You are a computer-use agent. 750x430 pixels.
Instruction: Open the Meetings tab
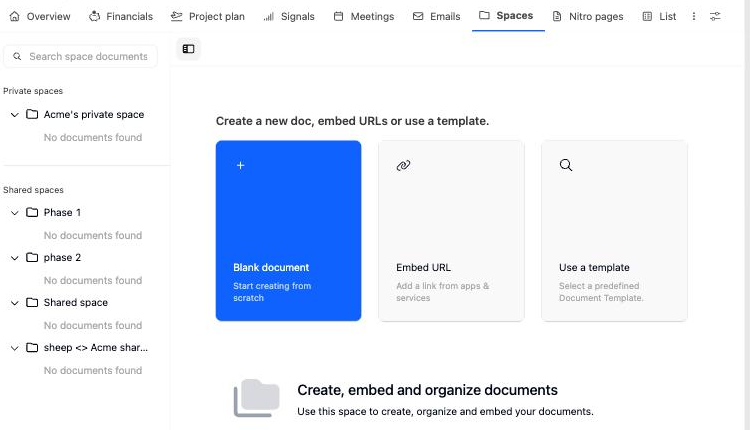click(x=364, y=16)
